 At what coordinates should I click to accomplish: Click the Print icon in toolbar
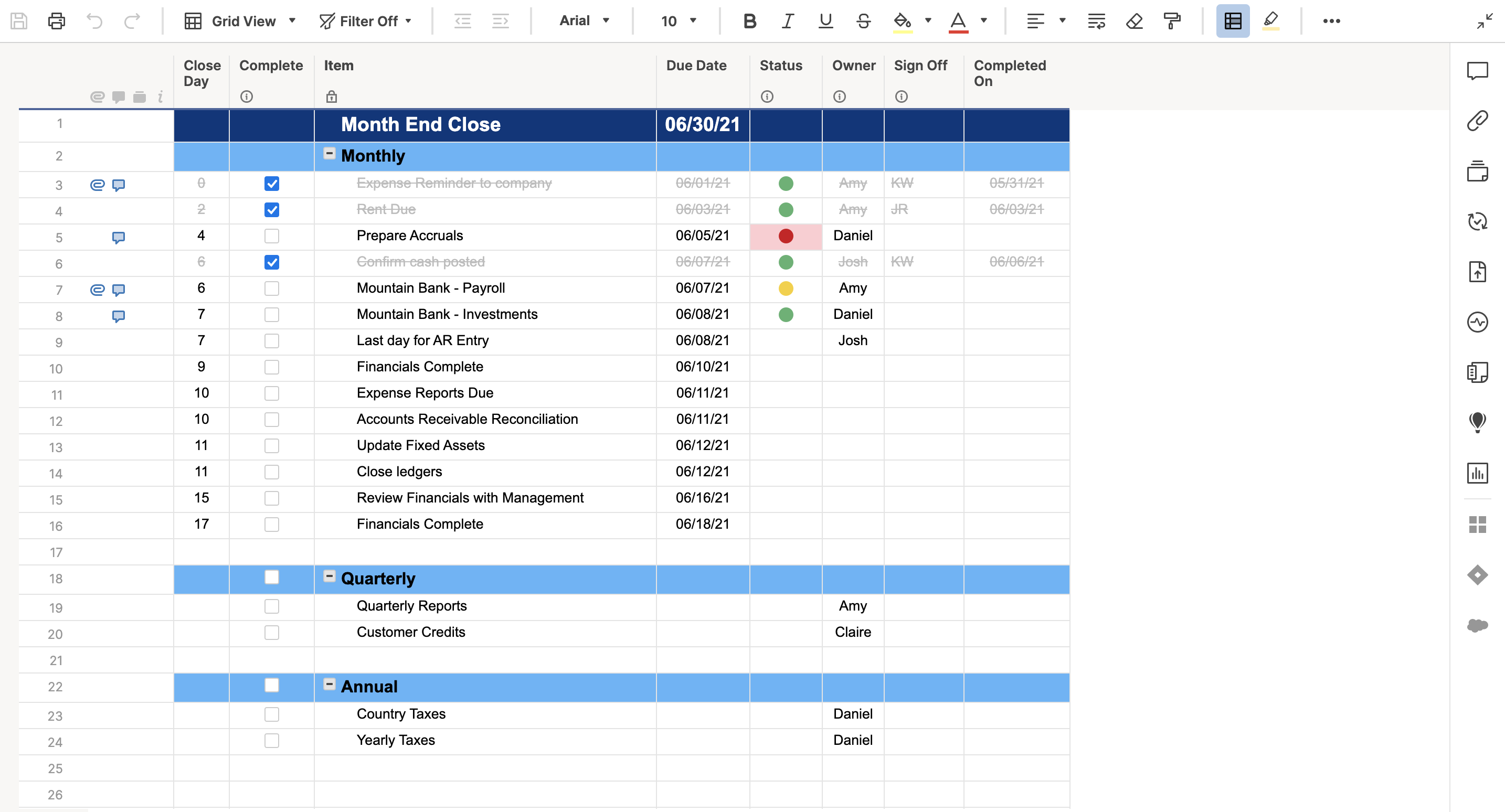[x=56, y=21]
